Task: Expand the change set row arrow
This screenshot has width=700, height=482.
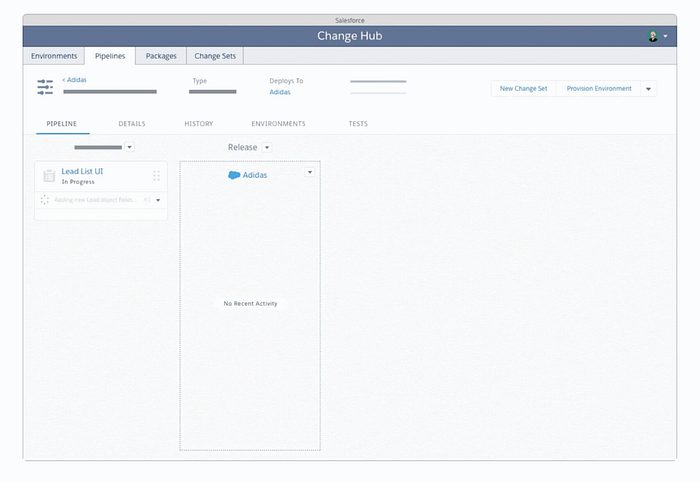Action: click(158, 200)
